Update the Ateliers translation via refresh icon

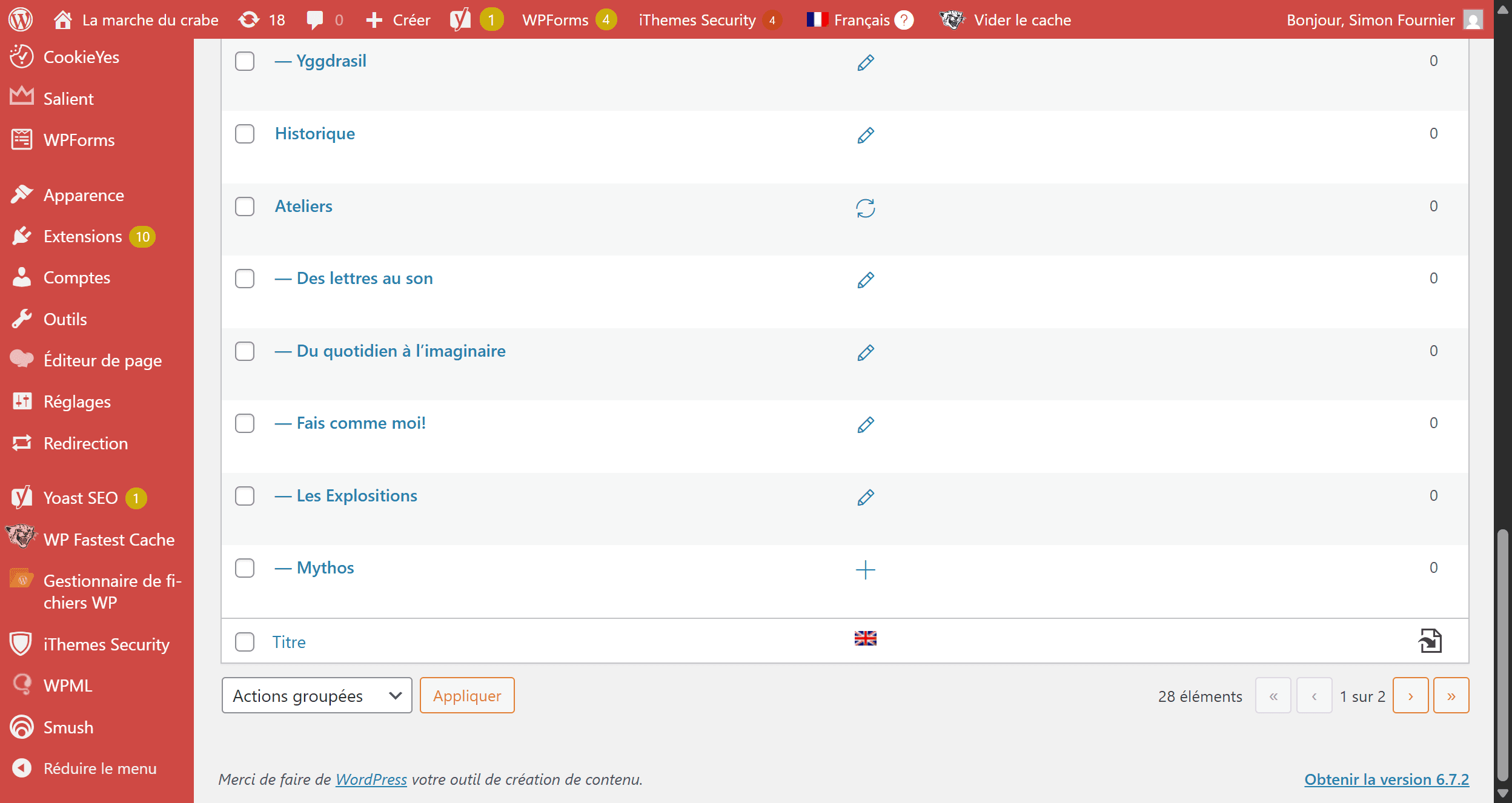[x=866, y=208]
